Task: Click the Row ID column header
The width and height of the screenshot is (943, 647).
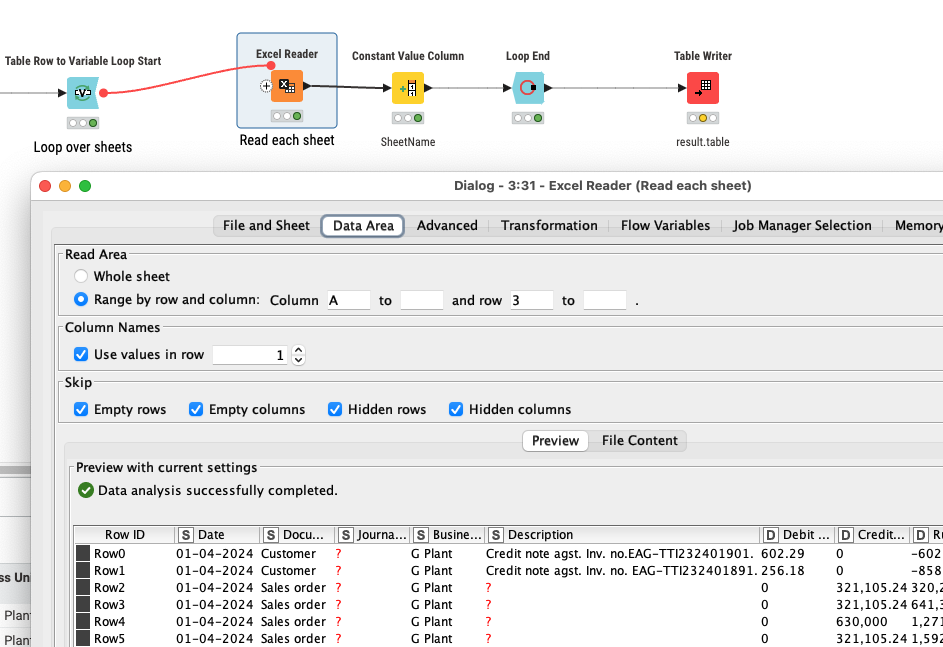Action: pos(124,535)
